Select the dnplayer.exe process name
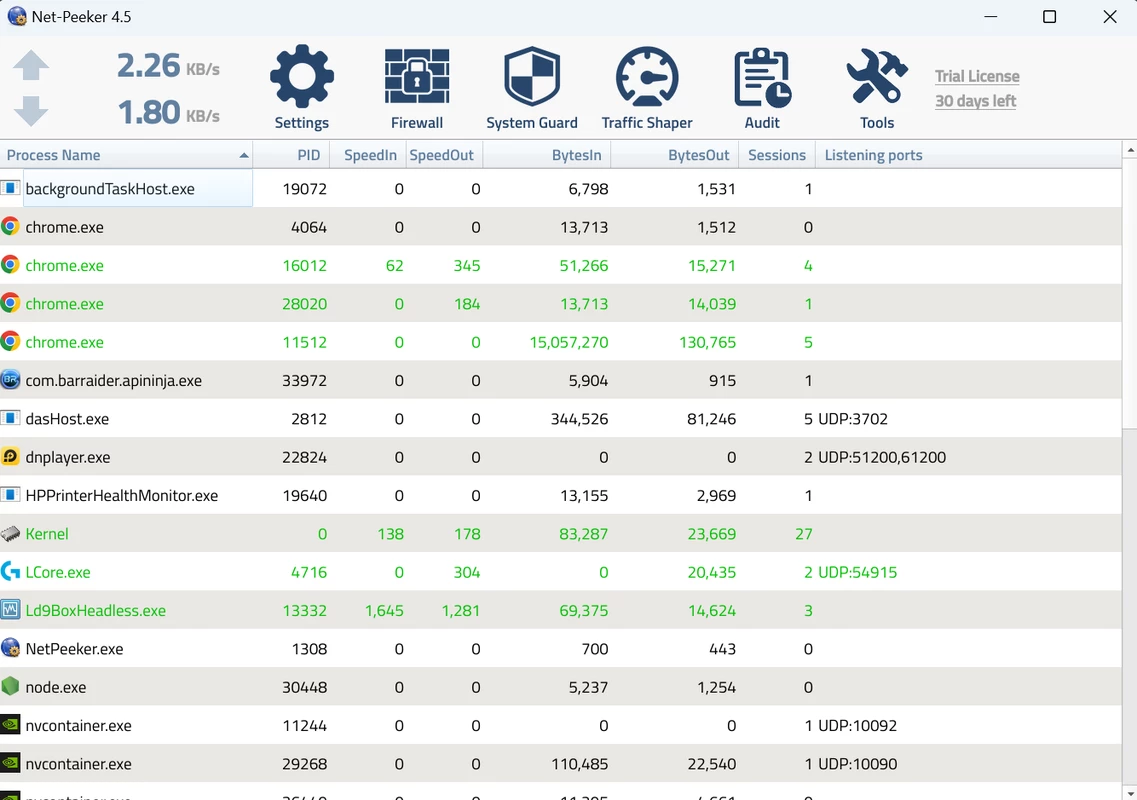Screen dimensions: 1137x800 [68, 457]
